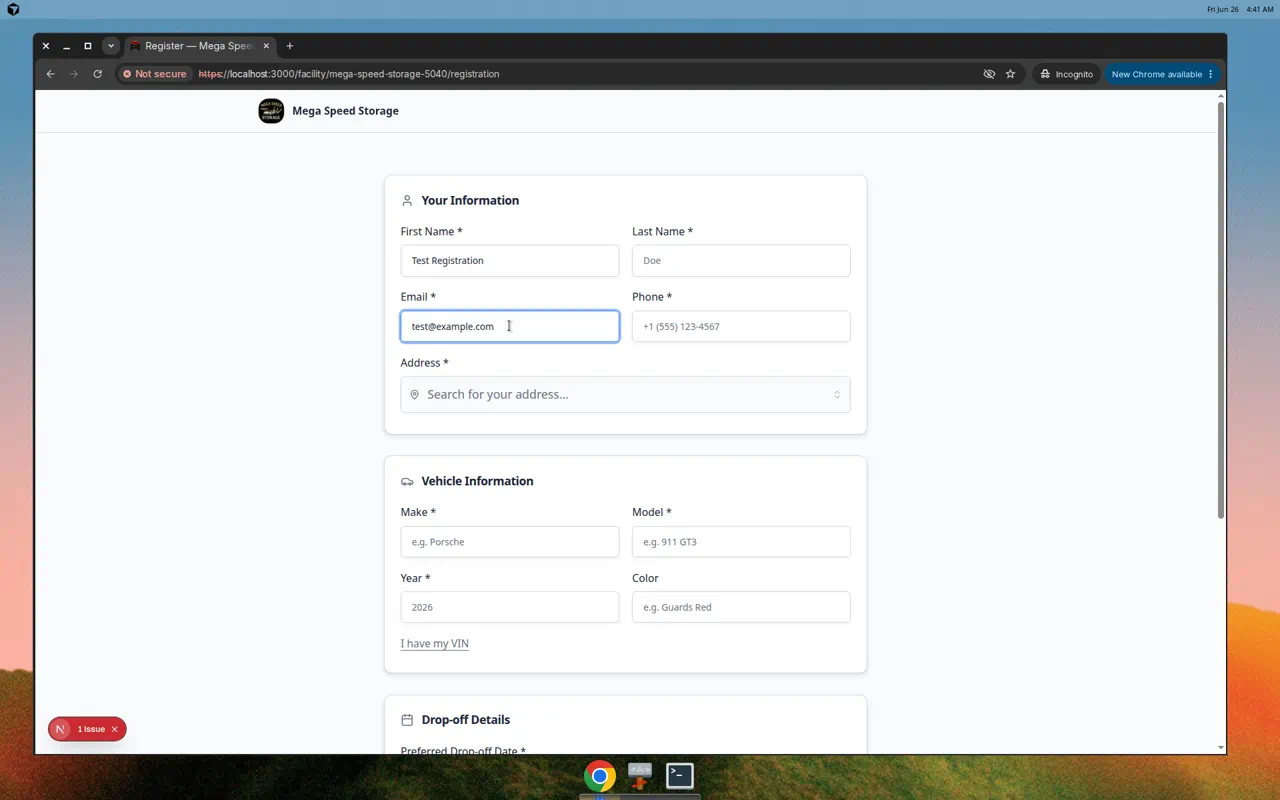The width and height of the screenshot is (1280, 800).
Task: Click the Last Name field
Action: click(741, 261)
